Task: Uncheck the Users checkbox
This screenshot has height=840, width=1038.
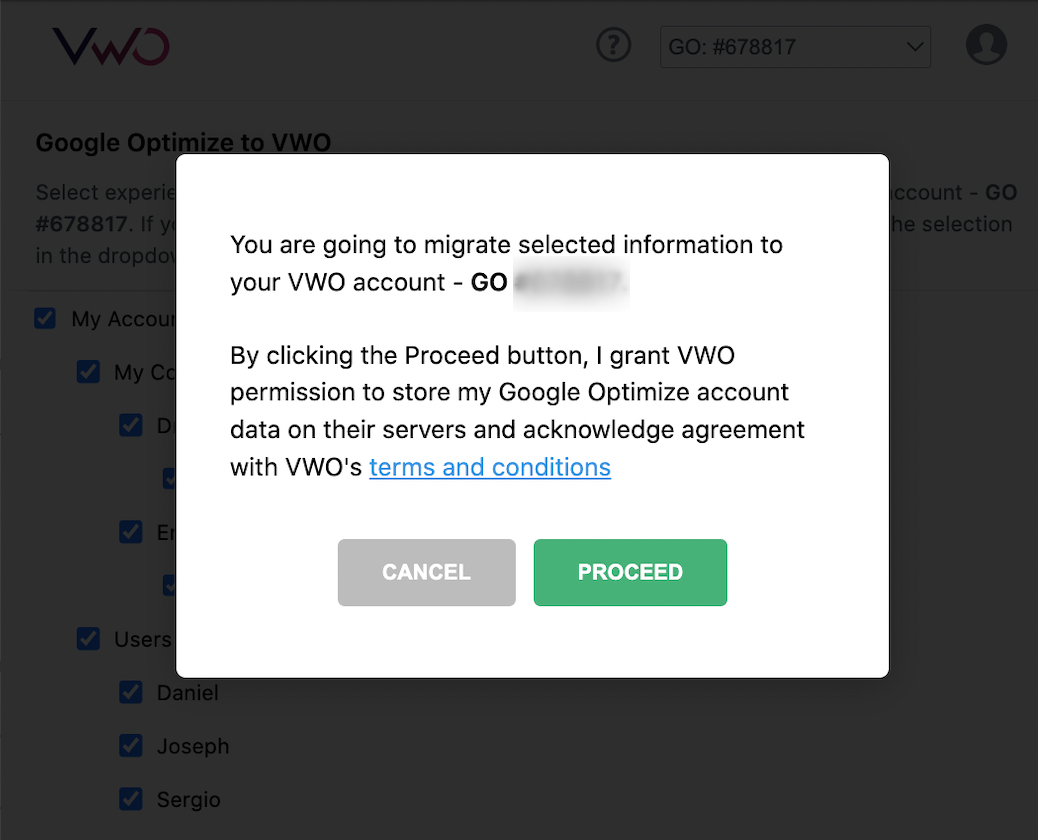Action: 88,639
